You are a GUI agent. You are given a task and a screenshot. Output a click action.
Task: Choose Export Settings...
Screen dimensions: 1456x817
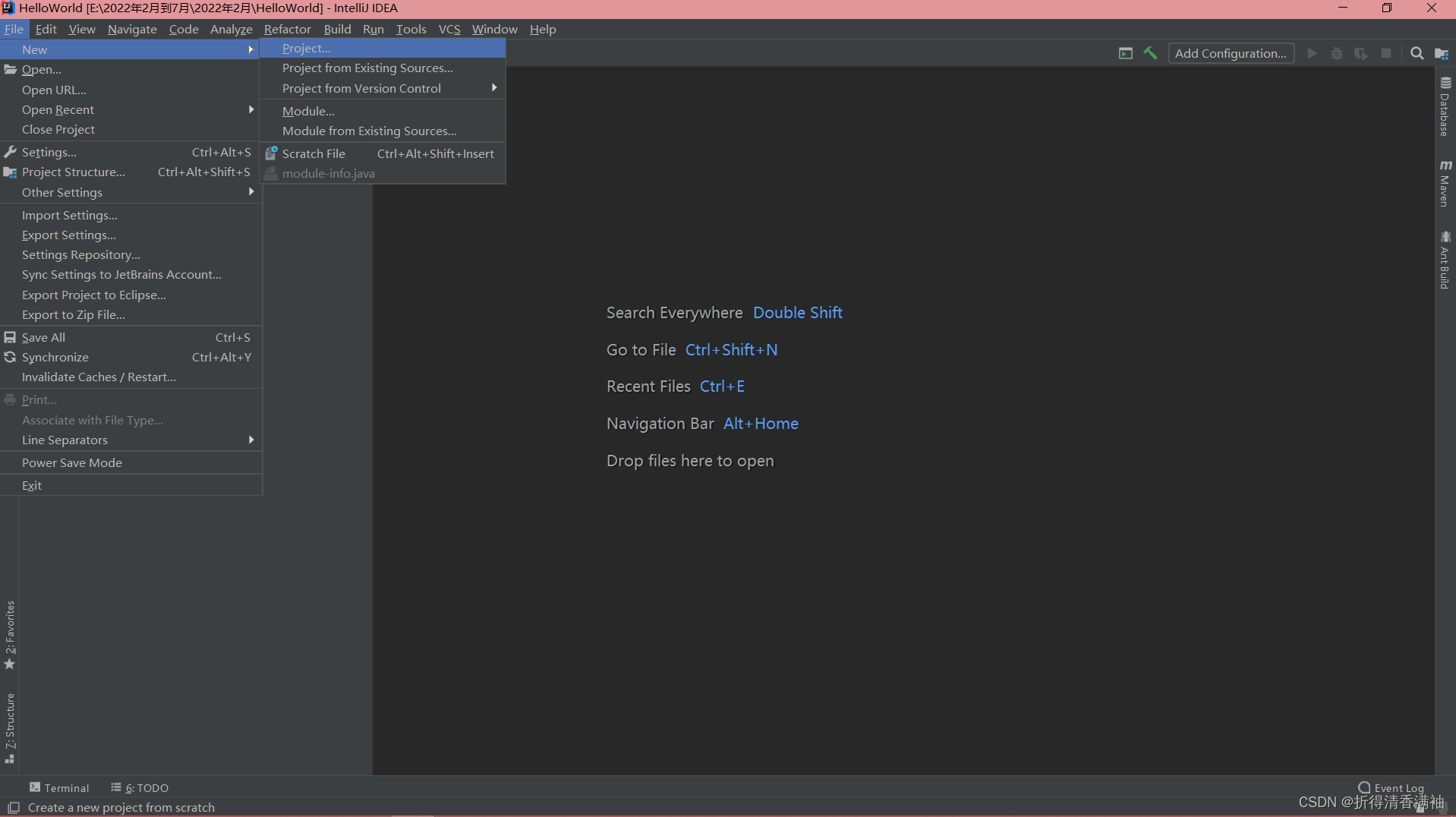pyautogui.click(x=131, y=235)
